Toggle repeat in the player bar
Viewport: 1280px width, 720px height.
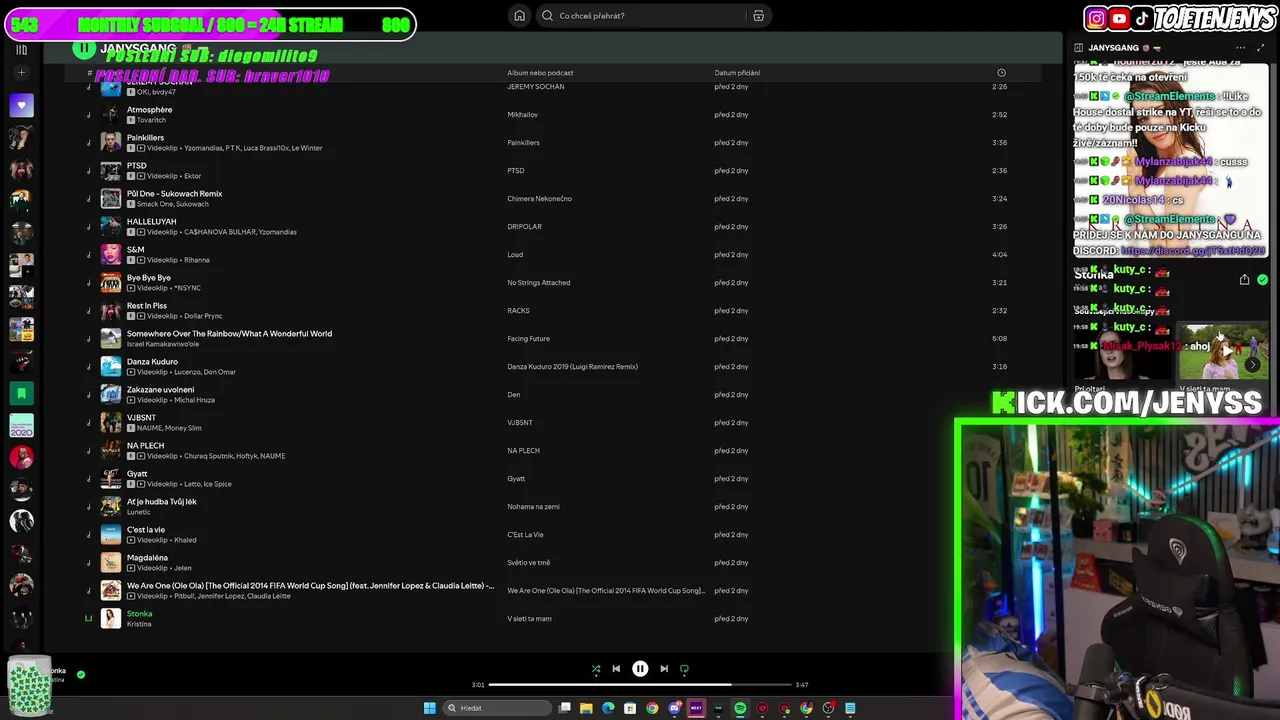pyautogui.click(x=684, y=669)
